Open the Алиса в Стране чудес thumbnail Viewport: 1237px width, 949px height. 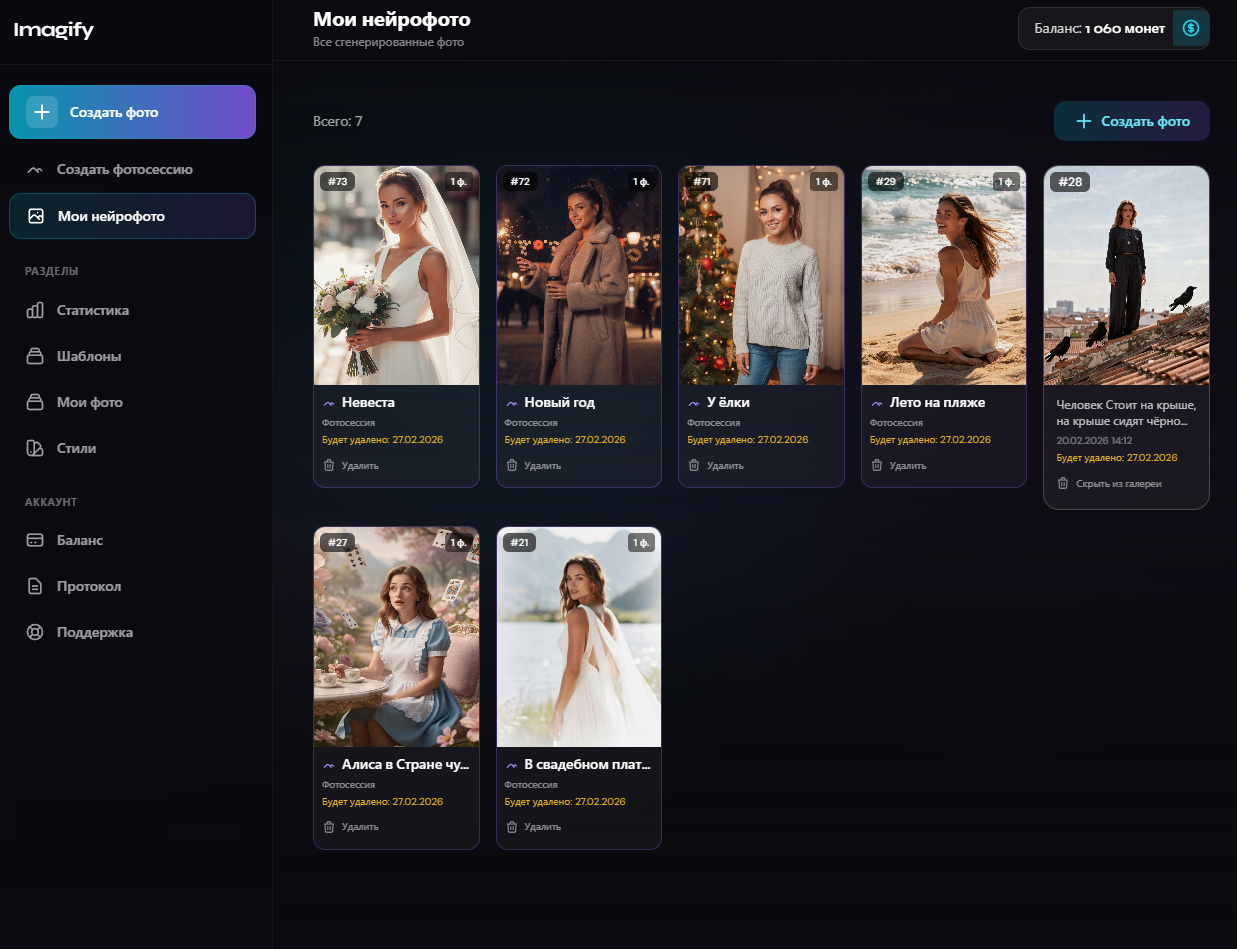coord(396,637)
